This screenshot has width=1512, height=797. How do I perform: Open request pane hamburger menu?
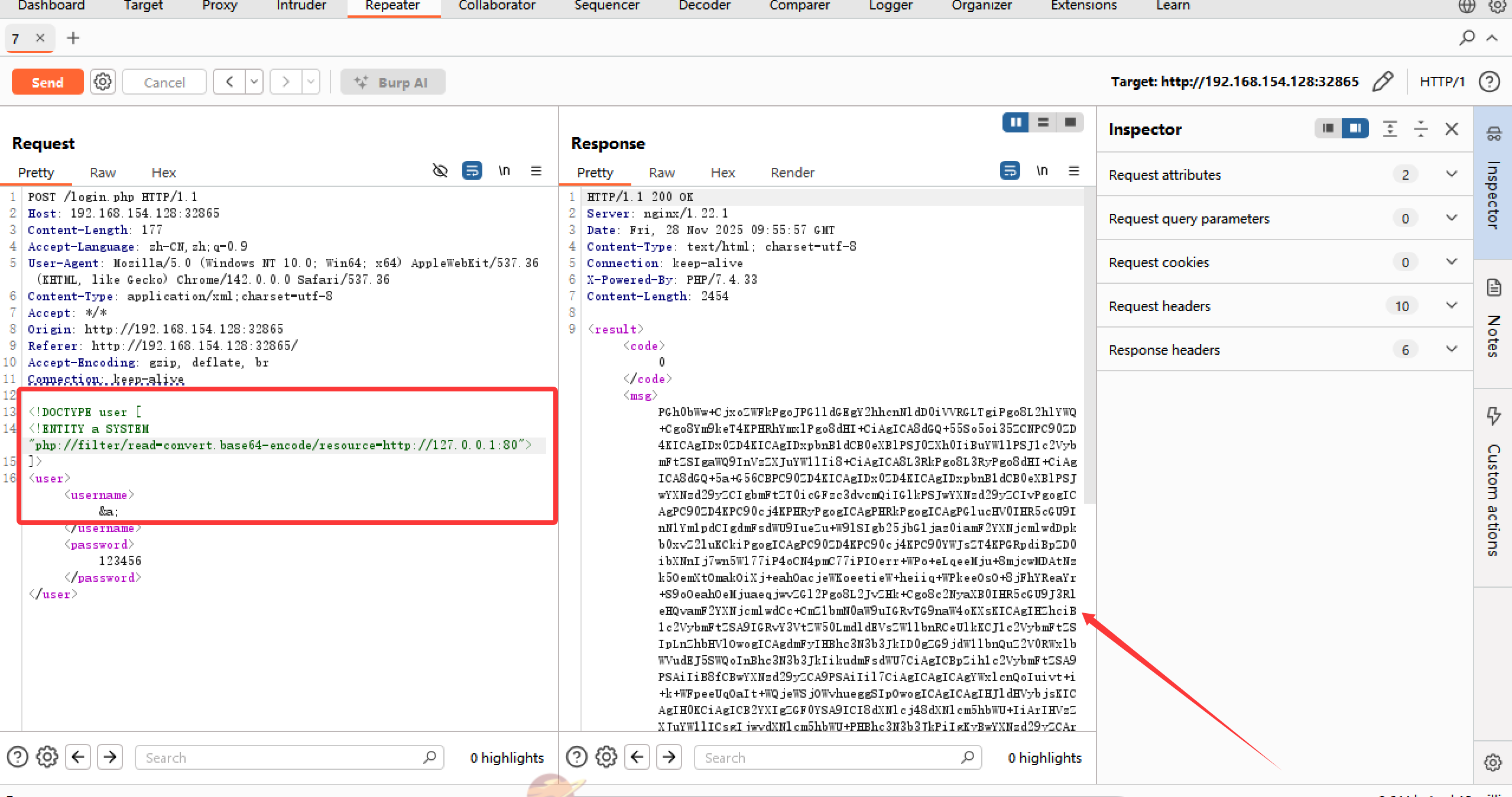tap(536, 171)
